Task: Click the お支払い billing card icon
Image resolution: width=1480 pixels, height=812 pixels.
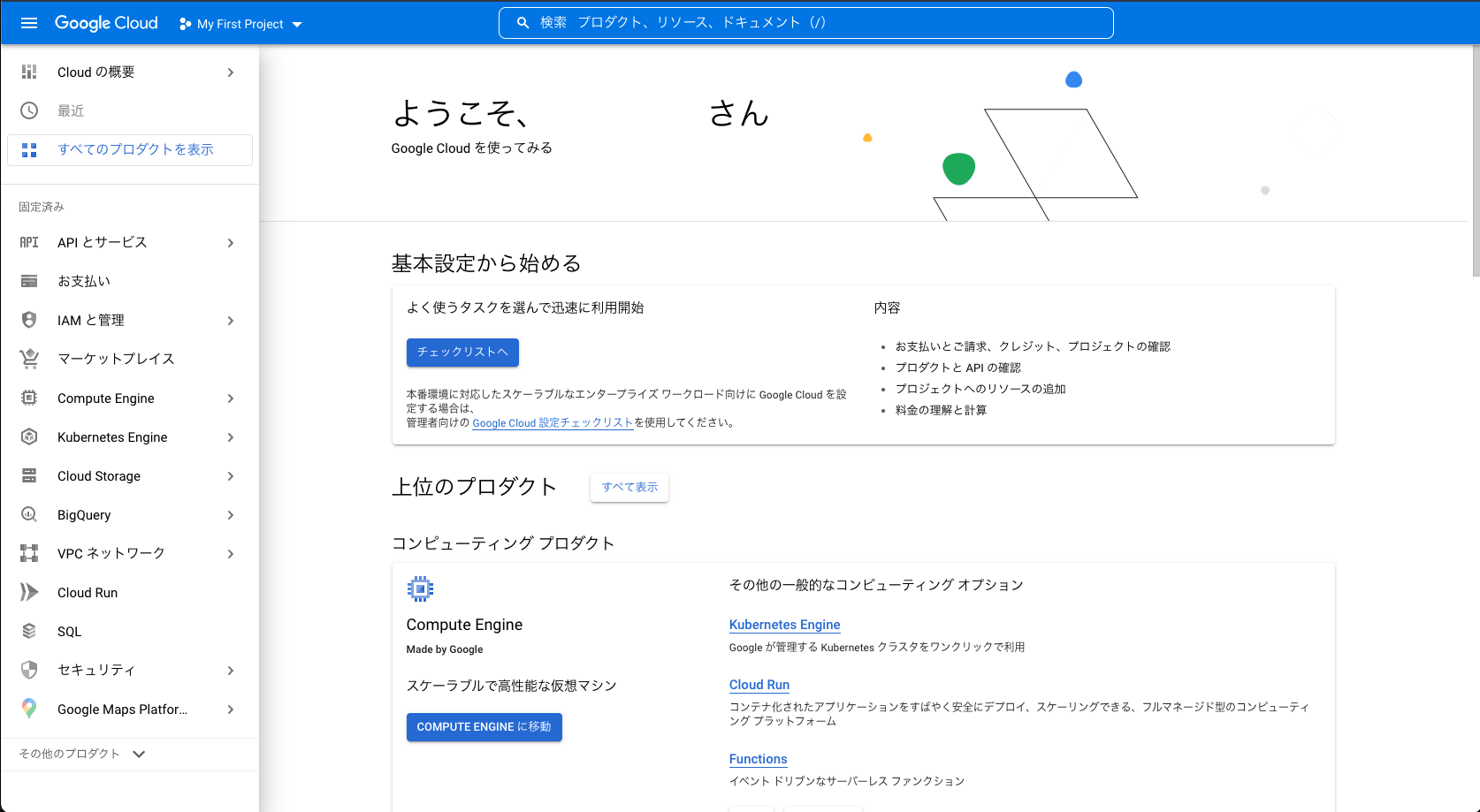Action: point(29,281)
